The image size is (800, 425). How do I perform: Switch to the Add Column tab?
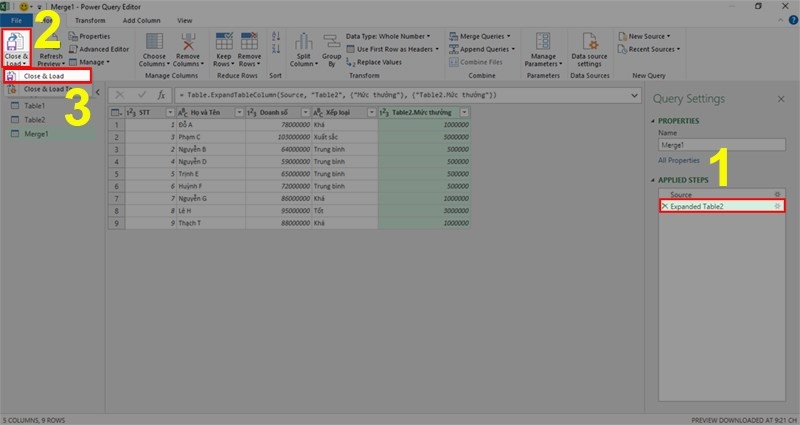(141, 20)
